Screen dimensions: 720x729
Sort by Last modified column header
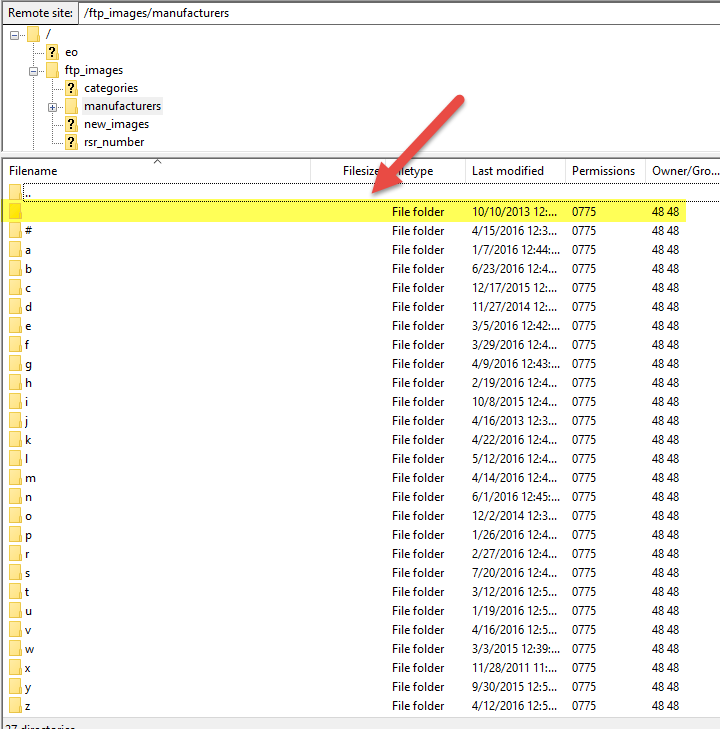pos(508,171)
